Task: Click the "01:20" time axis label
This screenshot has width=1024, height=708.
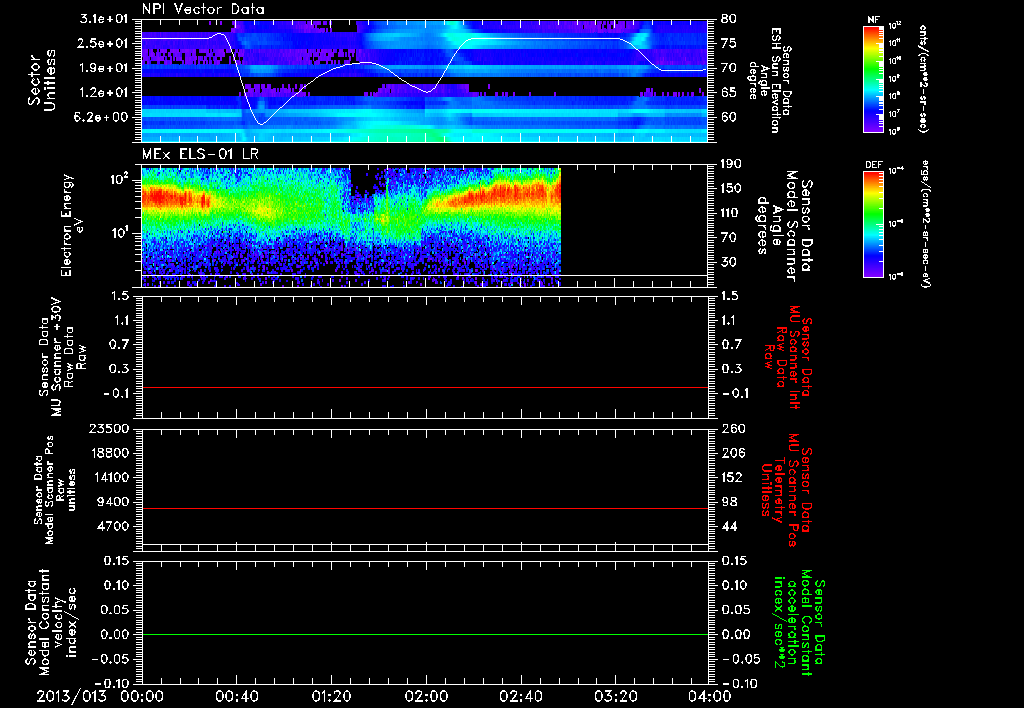Action: 331,696
